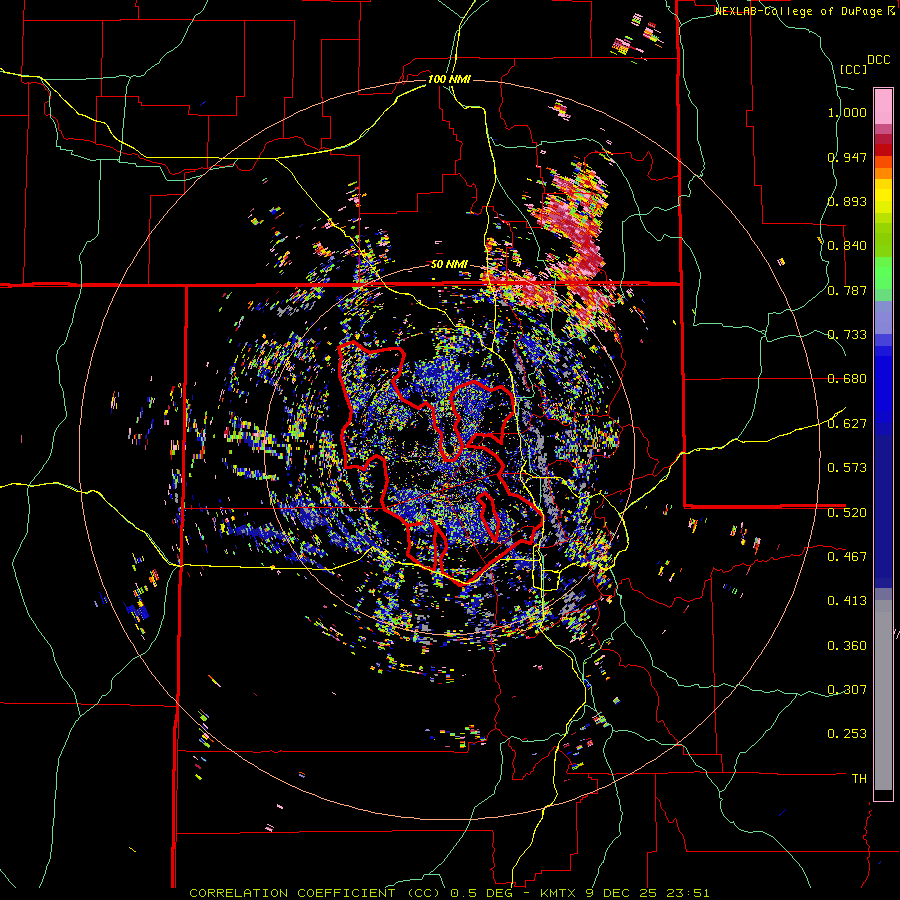Pick the orange color bar segment

[883, 173]
